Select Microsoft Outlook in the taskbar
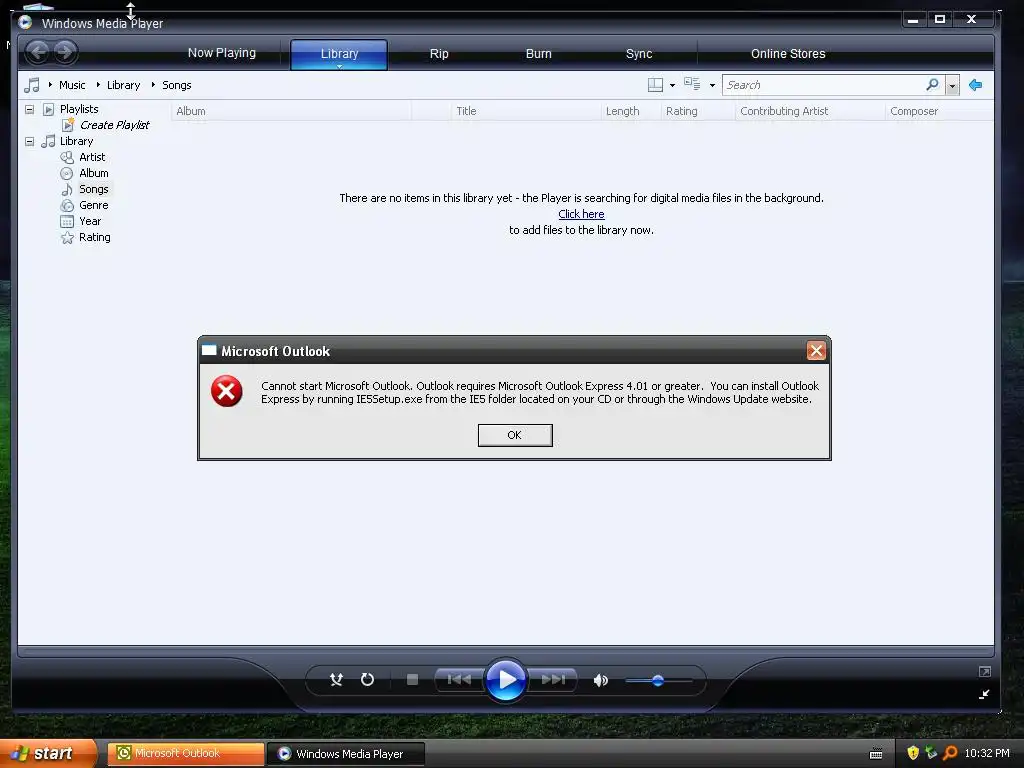The width and height of the screenshot is (1024, 768). (x=185, y=753)
